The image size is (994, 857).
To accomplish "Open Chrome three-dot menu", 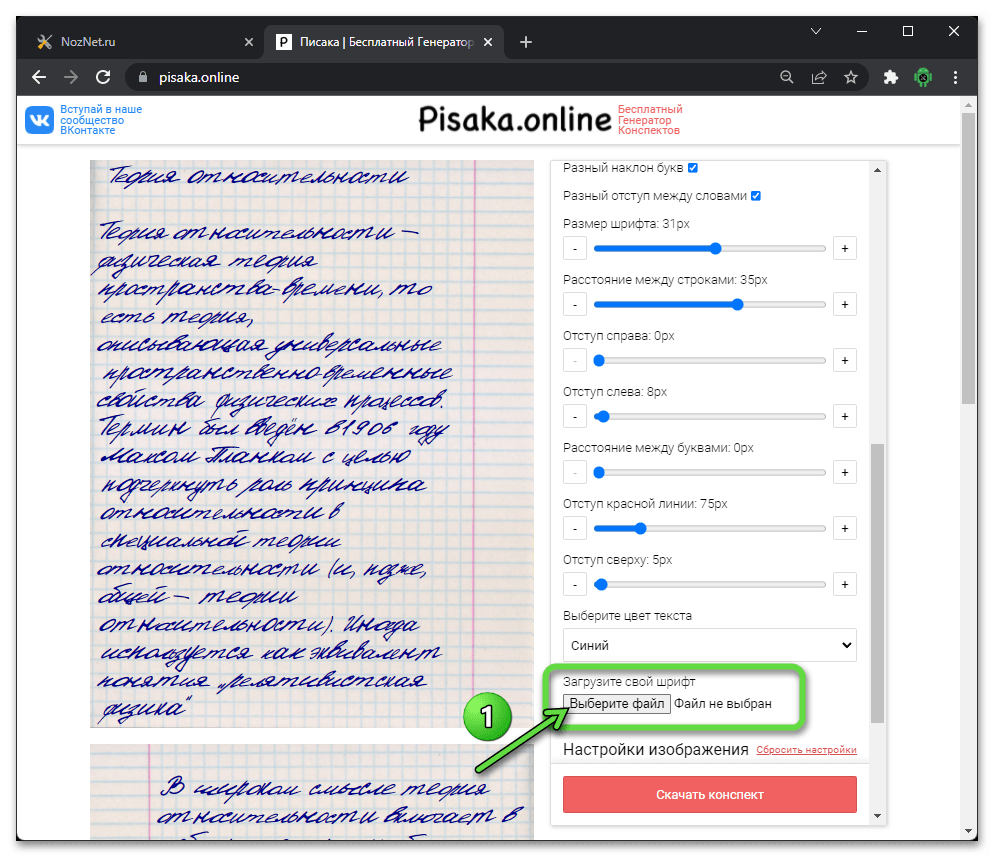I will point(957,77).
